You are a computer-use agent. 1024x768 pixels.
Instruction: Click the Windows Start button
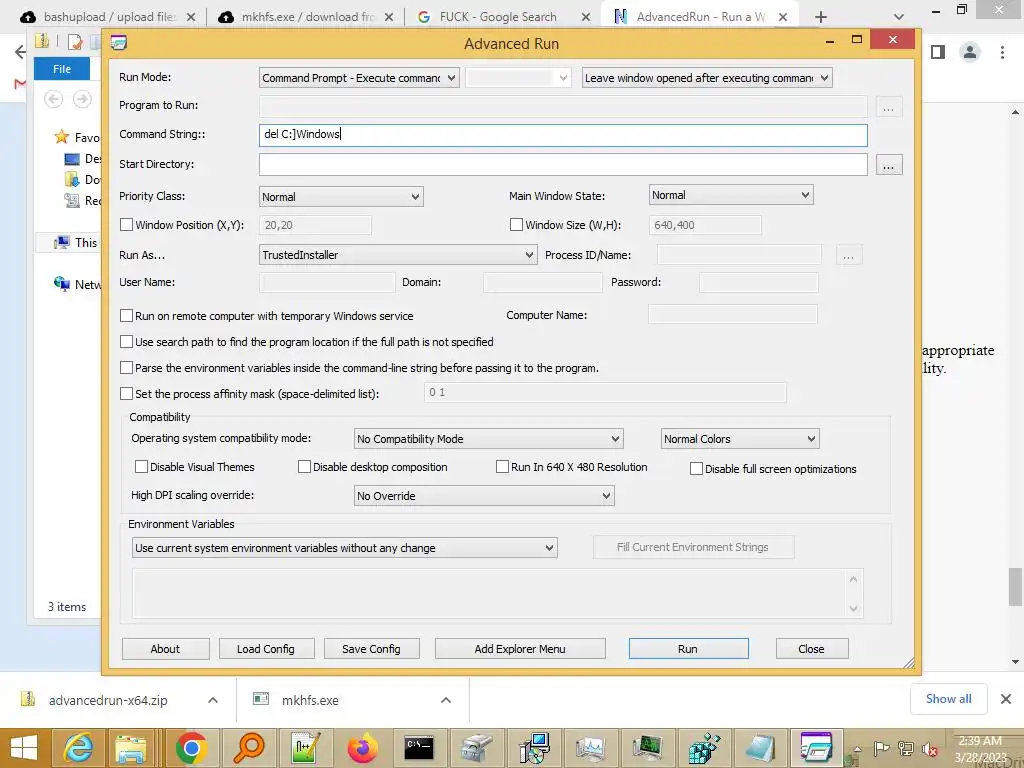click(x=24, y=747)
